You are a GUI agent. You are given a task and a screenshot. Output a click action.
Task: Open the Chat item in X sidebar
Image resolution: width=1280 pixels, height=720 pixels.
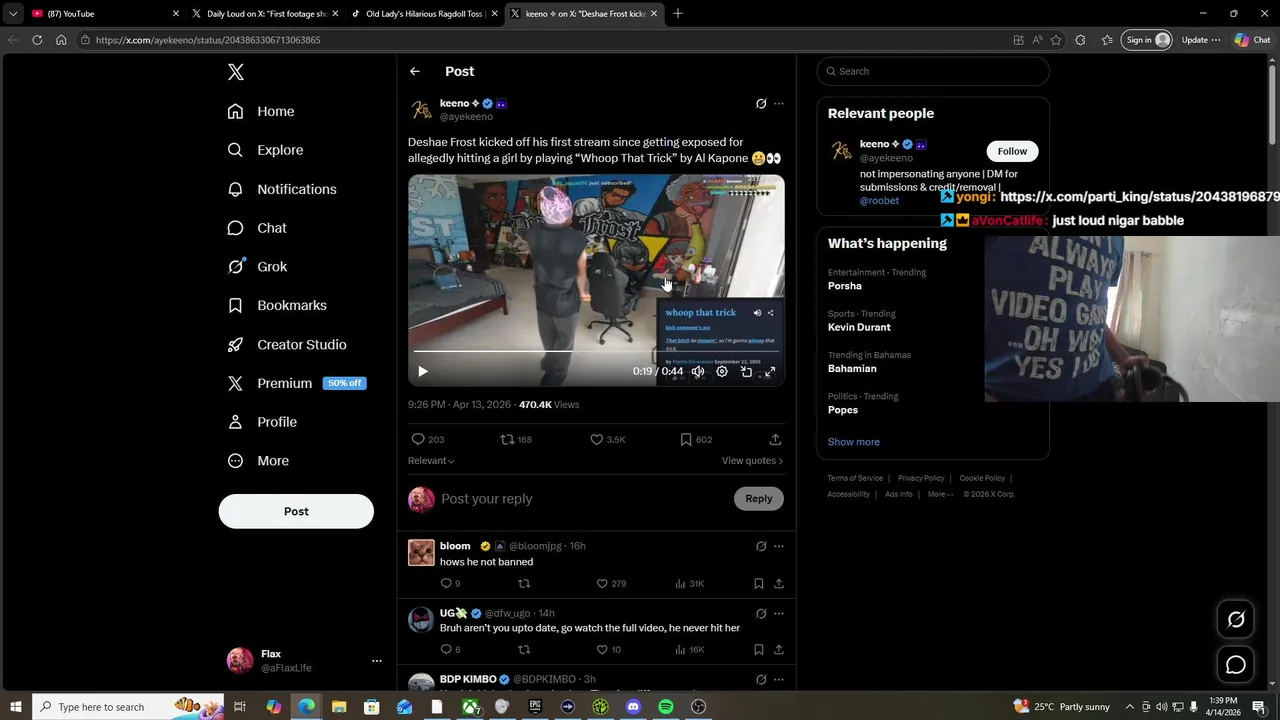pyautogui.click(x=257, y=228)
